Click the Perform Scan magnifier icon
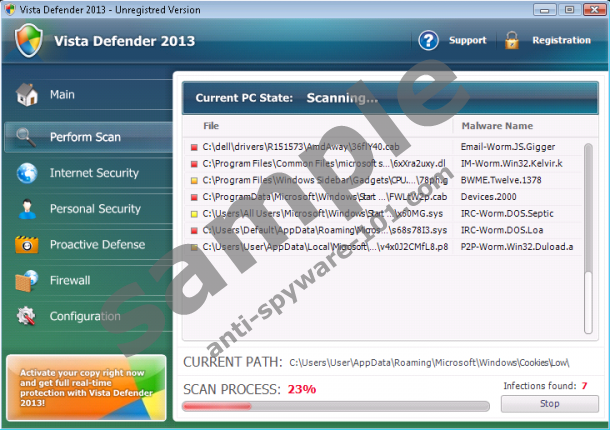Image resolution: width=610 pixels, height=430 pixels. [x=27, y=137]
